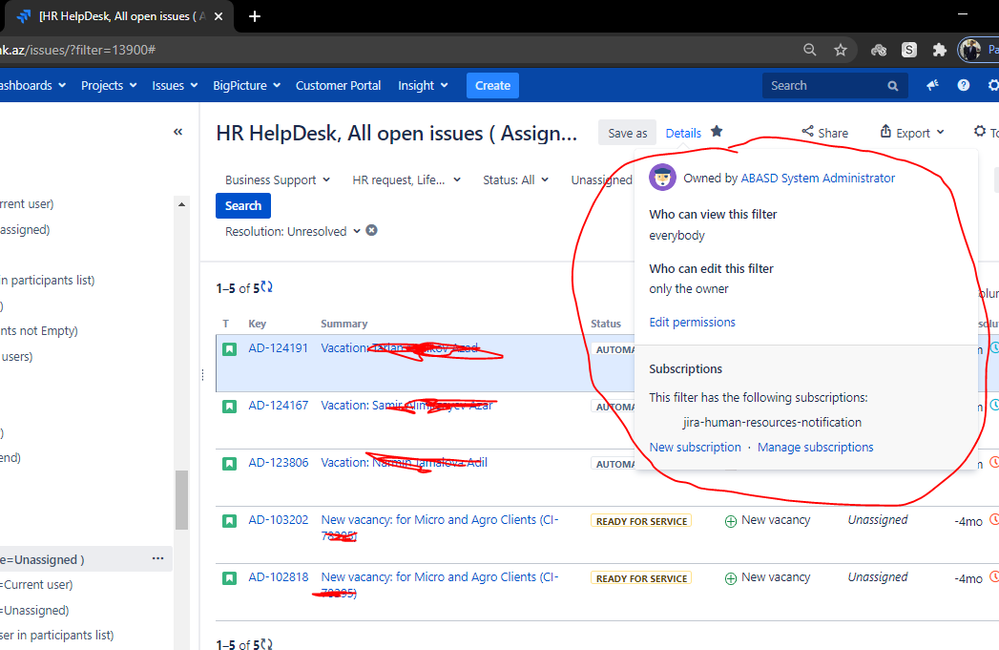This screenshot has width=999, height=650.
Task: Open the Dashboards menu
Action: click(x=32, y=85)
